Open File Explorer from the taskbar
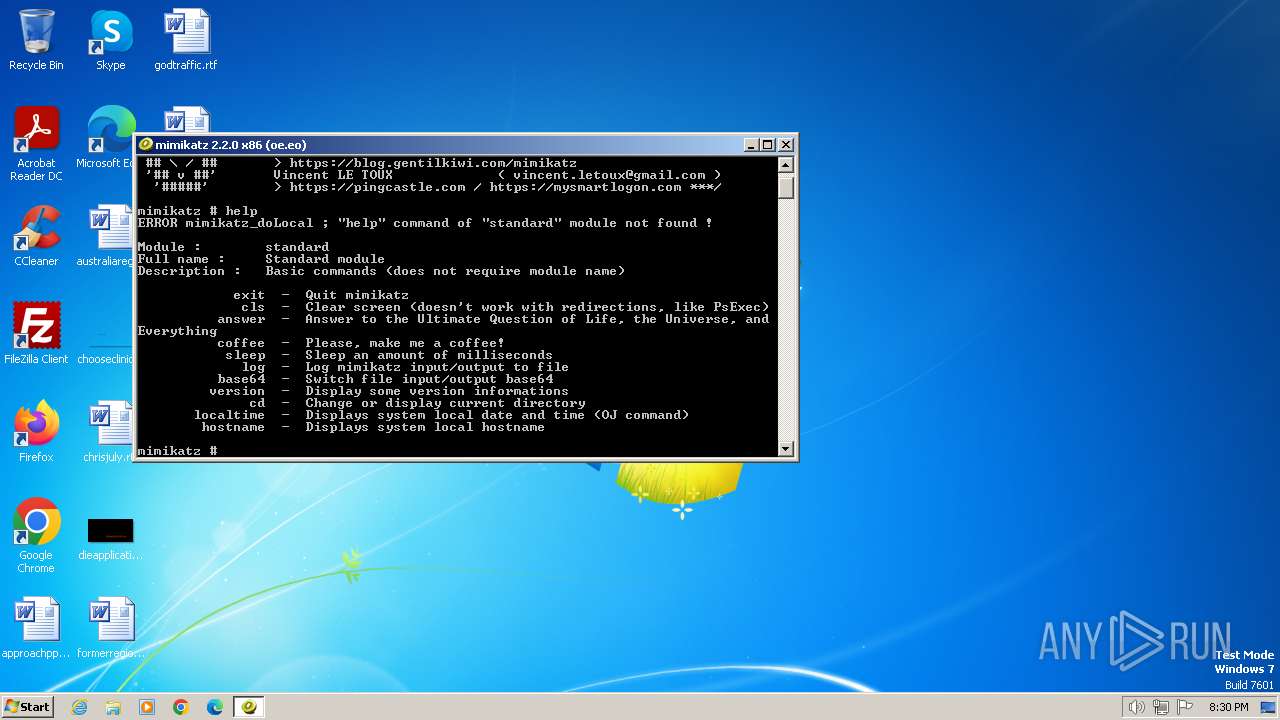 click(x=113, y=707)
